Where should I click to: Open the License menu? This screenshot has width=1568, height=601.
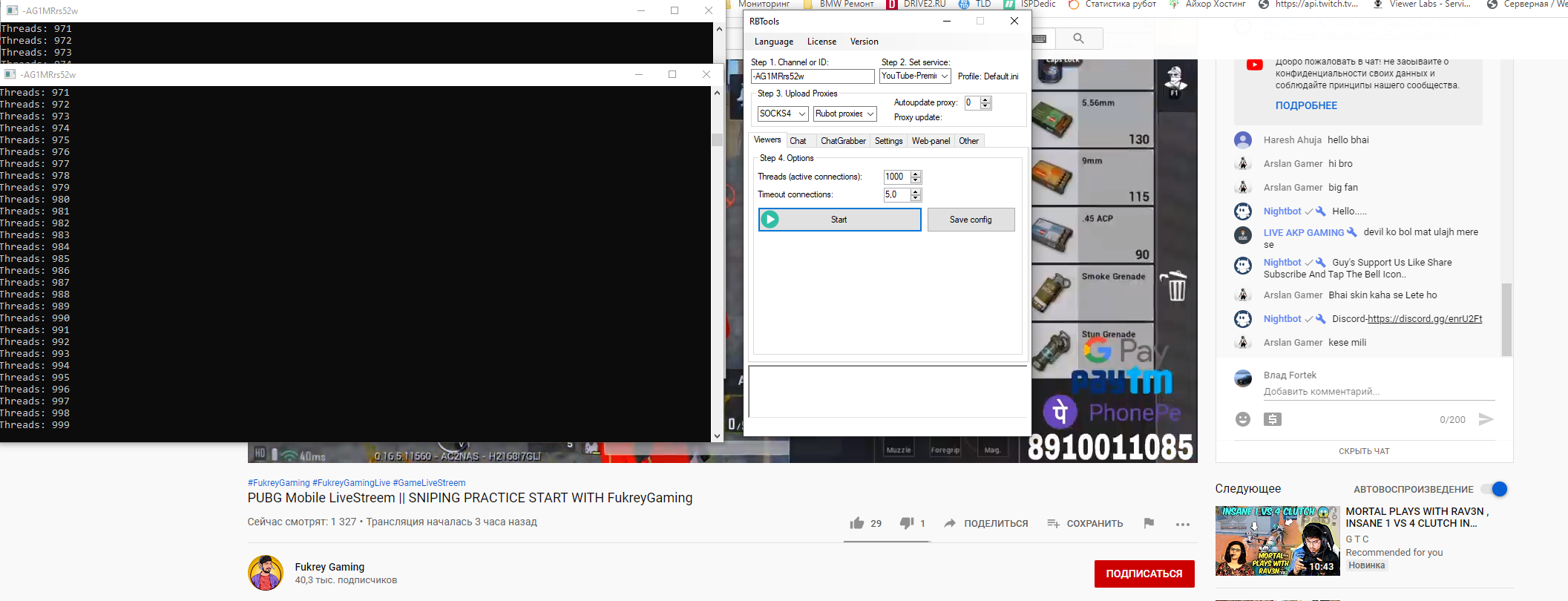point(821,42)
